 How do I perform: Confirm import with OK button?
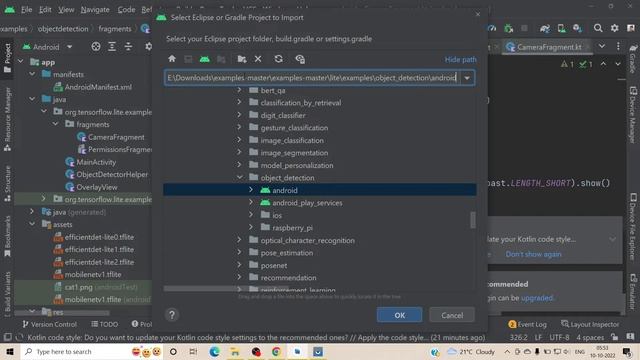pos(399,315)
